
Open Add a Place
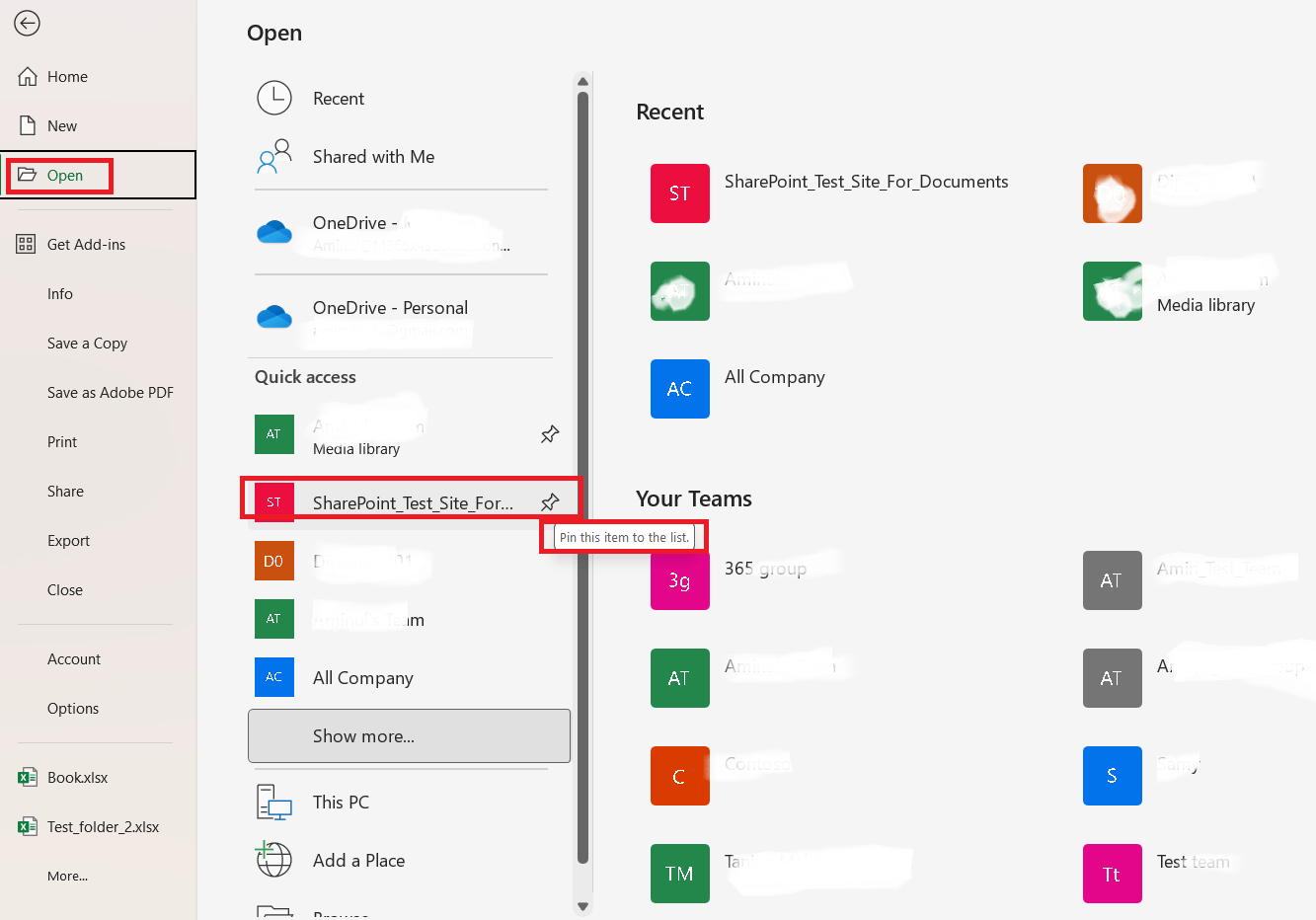point(357,860)
